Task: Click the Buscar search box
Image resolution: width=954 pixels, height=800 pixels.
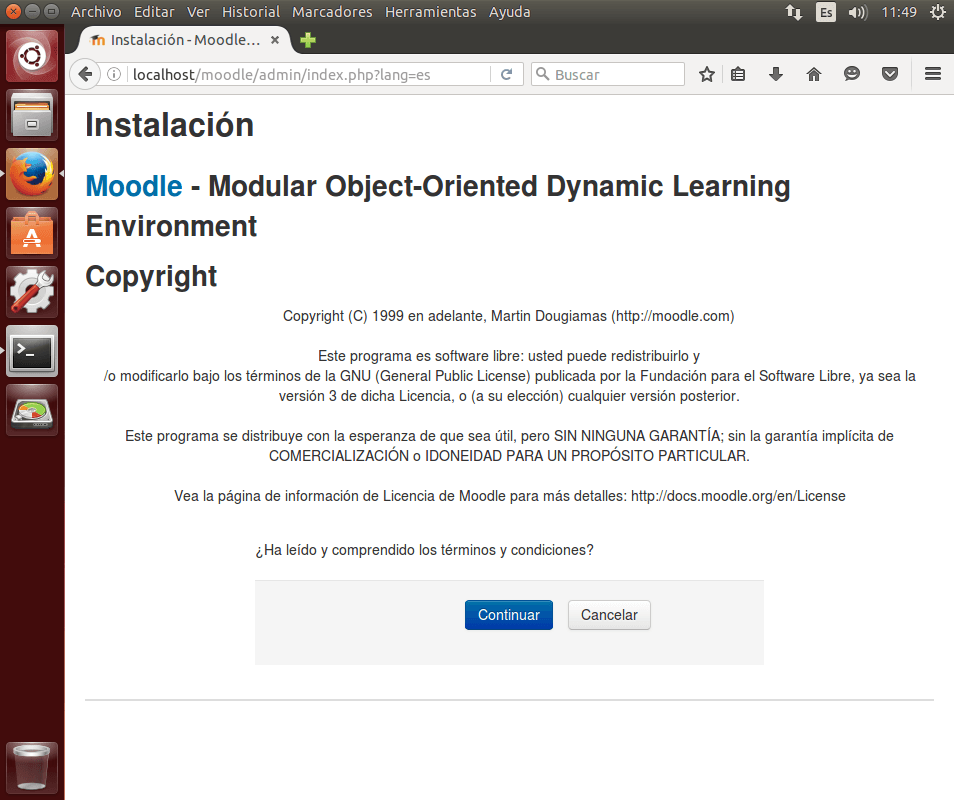Action: coord(608,74)
